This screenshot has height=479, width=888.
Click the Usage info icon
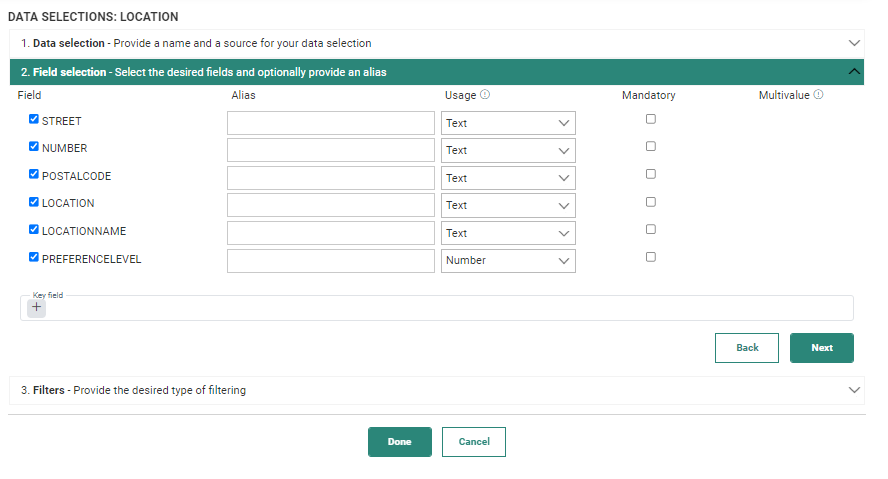tap(485, 96)
